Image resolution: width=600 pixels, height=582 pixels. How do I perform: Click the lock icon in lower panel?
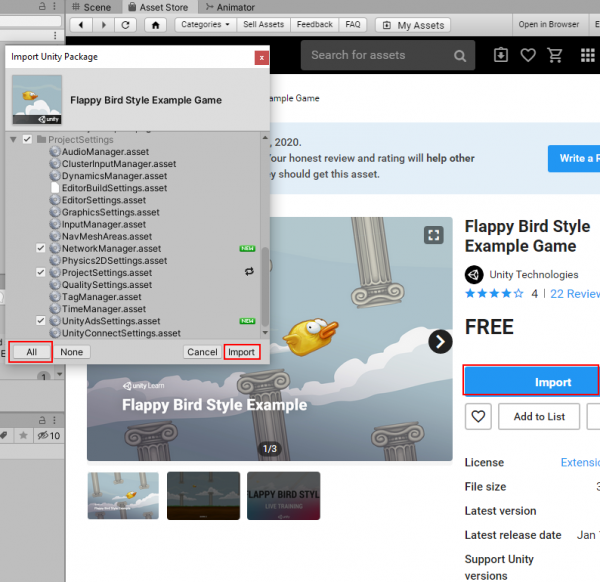[42, 420]
